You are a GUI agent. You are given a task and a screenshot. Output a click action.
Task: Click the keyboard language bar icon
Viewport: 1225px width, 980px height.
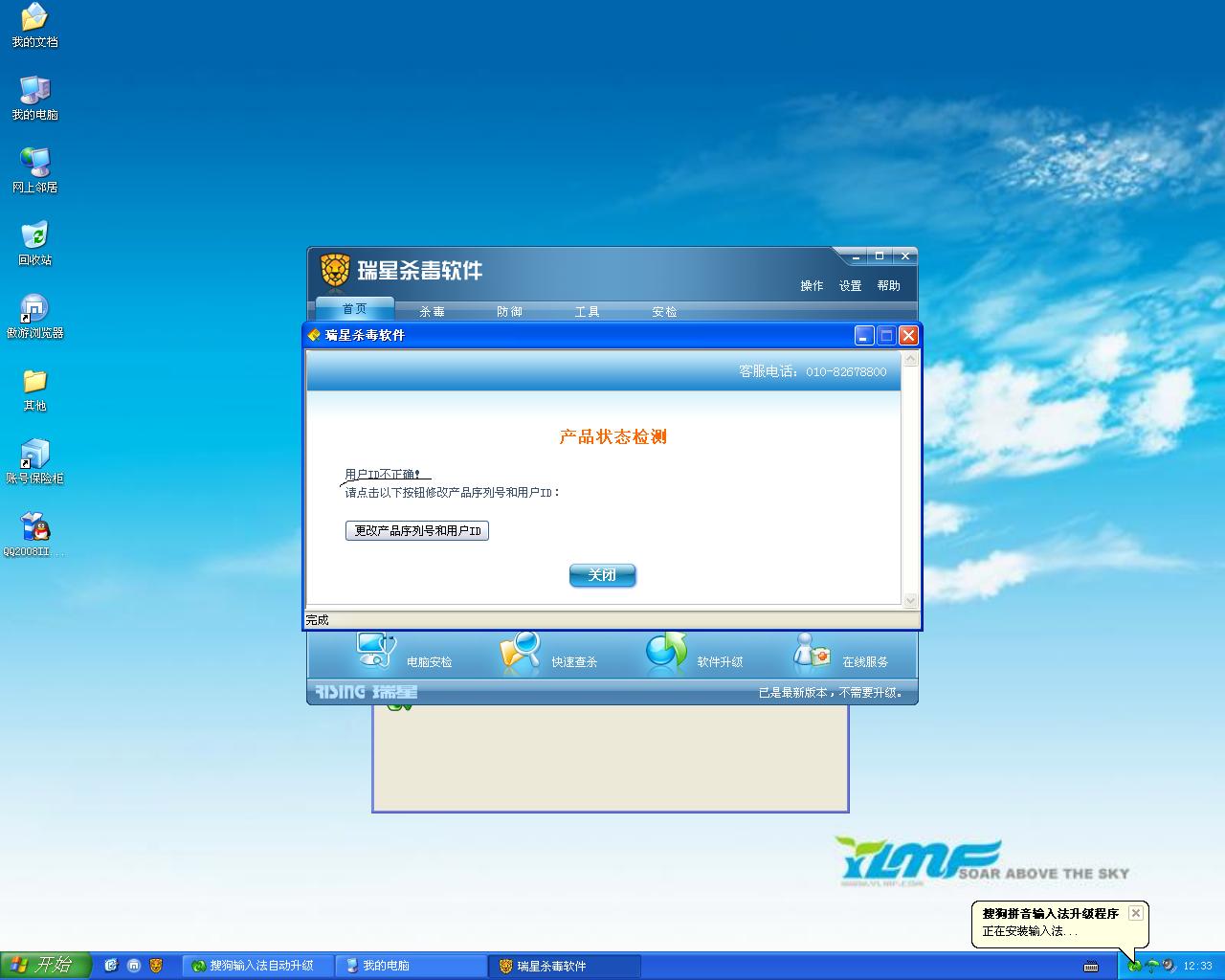click(x=1091, y=966)
